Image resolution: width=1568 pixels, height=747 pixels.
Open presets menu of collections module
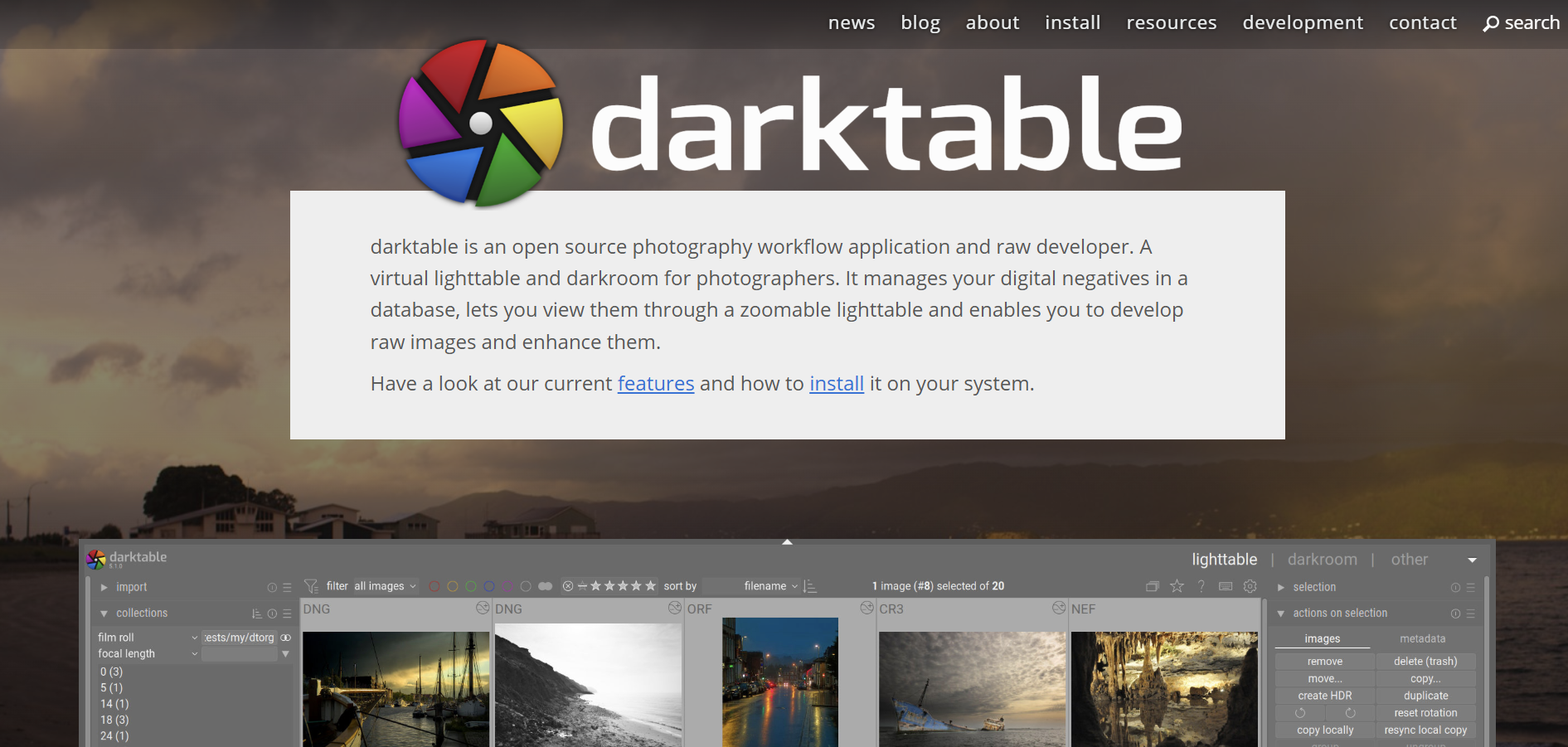coord(287,614)
